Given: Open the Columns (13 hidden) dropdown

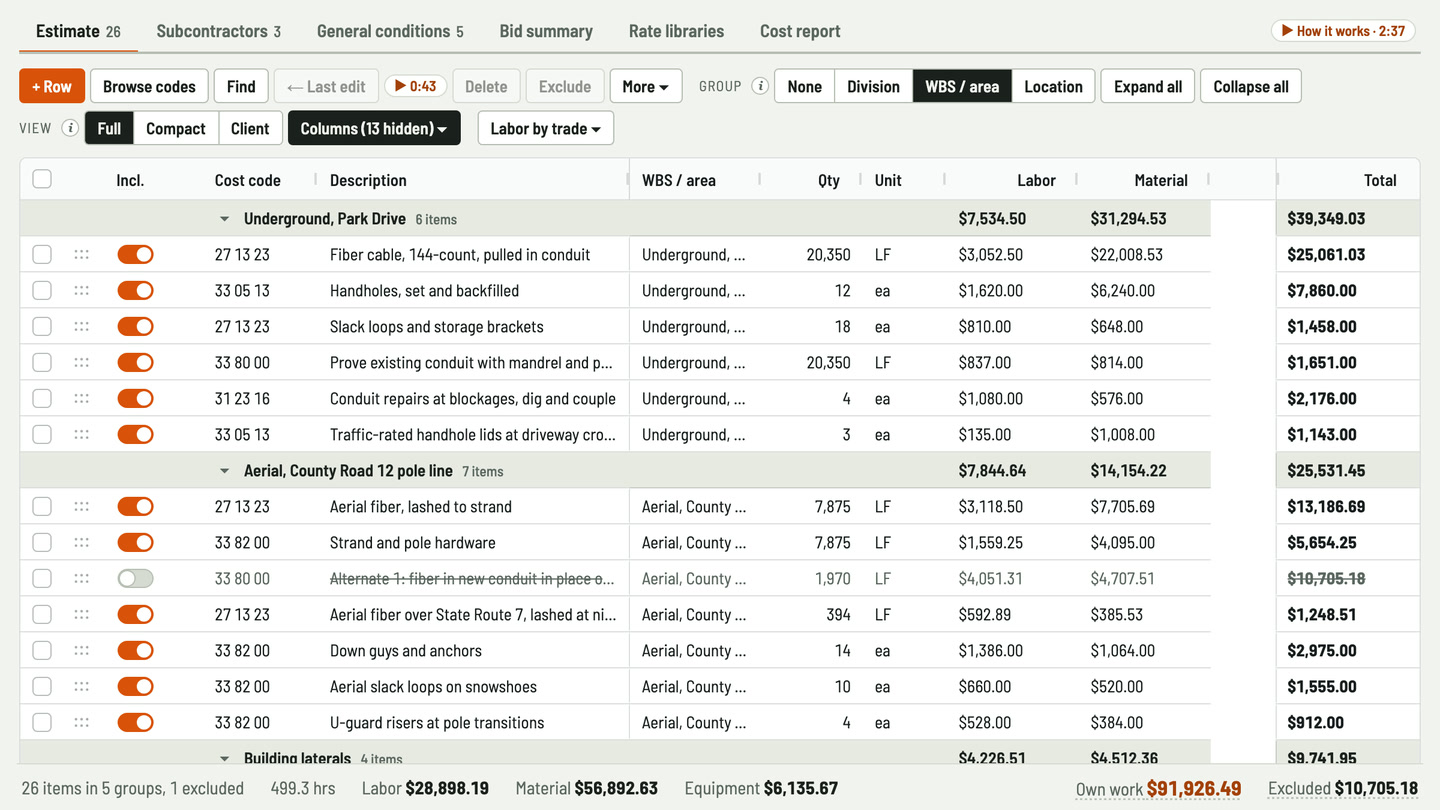Looking at the screenshot, I should point(374,128).
